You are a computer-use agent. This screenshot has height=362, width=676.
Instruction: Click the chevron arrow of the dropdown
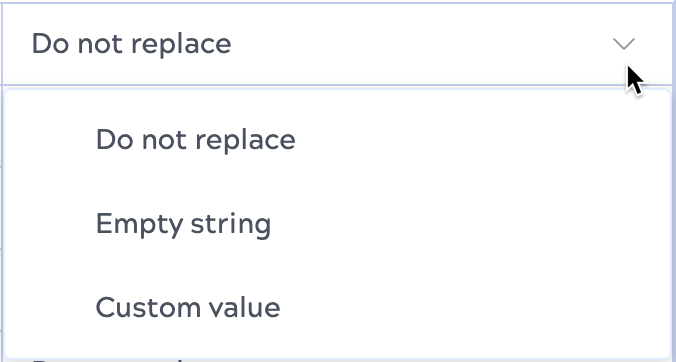tap(623, 44)
